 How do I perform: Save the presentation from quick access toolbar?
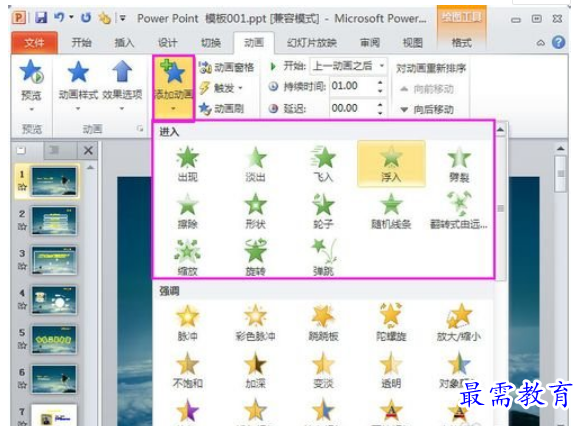(x=41, y=17)
